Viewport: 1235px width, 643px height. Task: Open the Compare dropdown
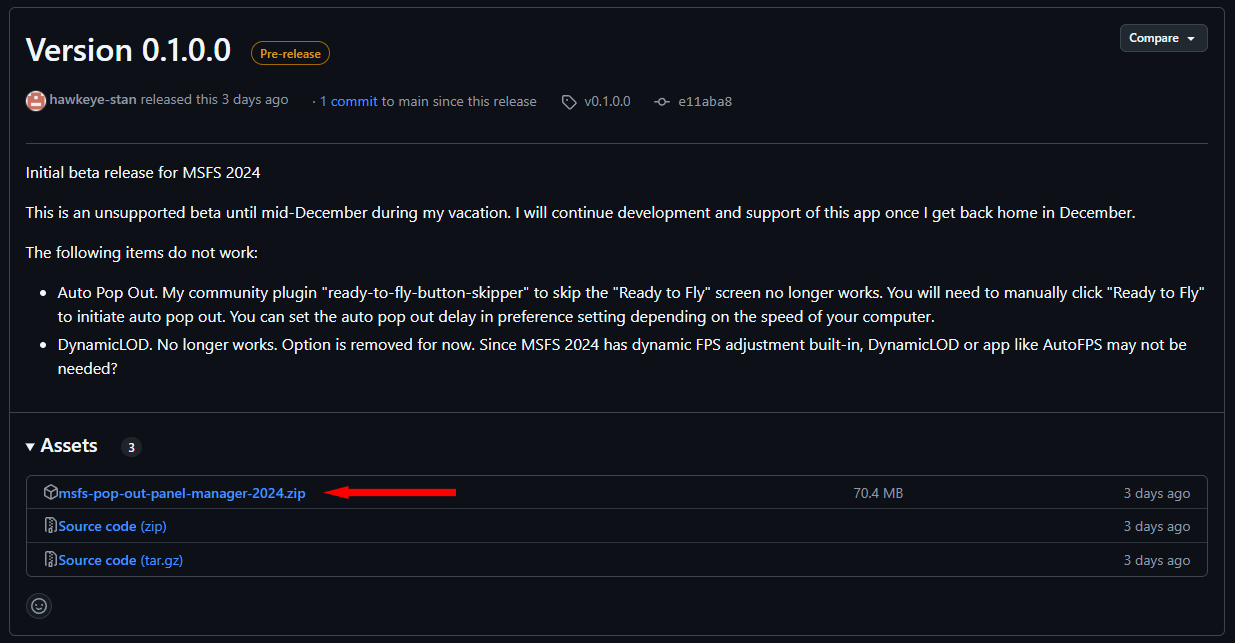[1163, 38]
